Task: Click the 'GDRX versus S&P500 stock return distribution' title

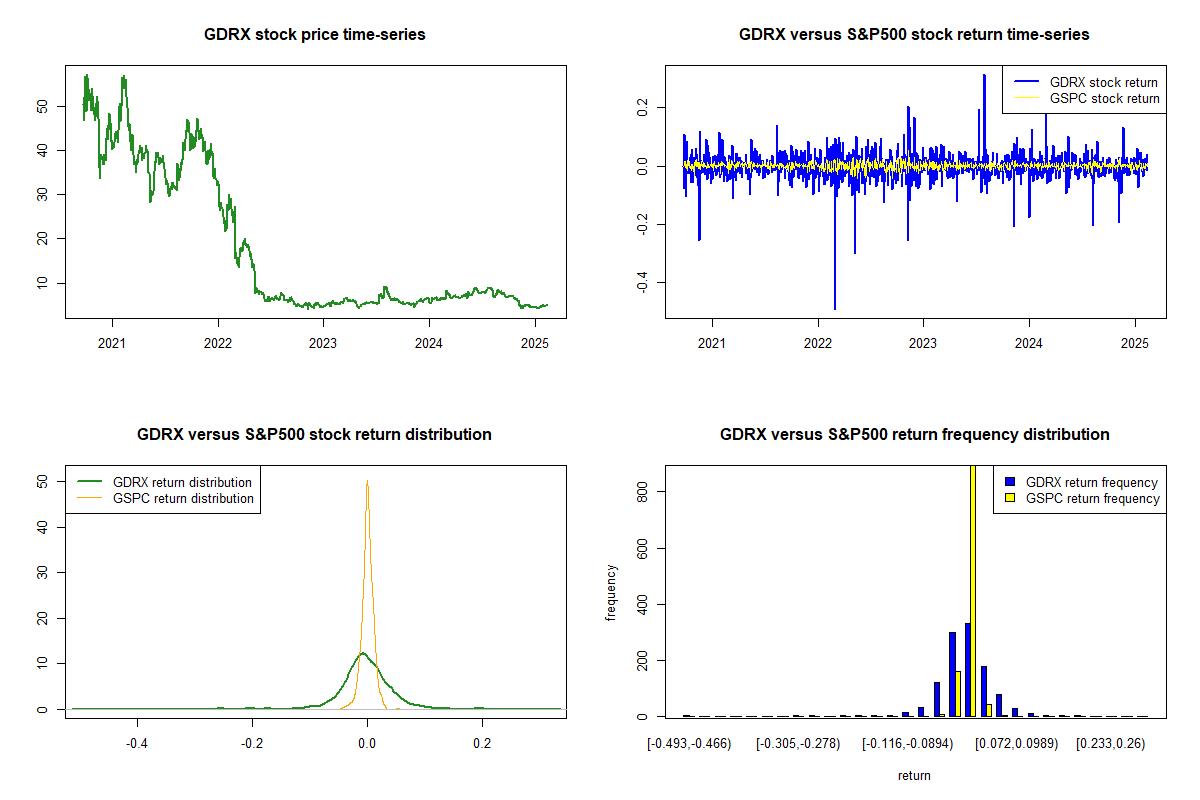Action: pos(315,435)
